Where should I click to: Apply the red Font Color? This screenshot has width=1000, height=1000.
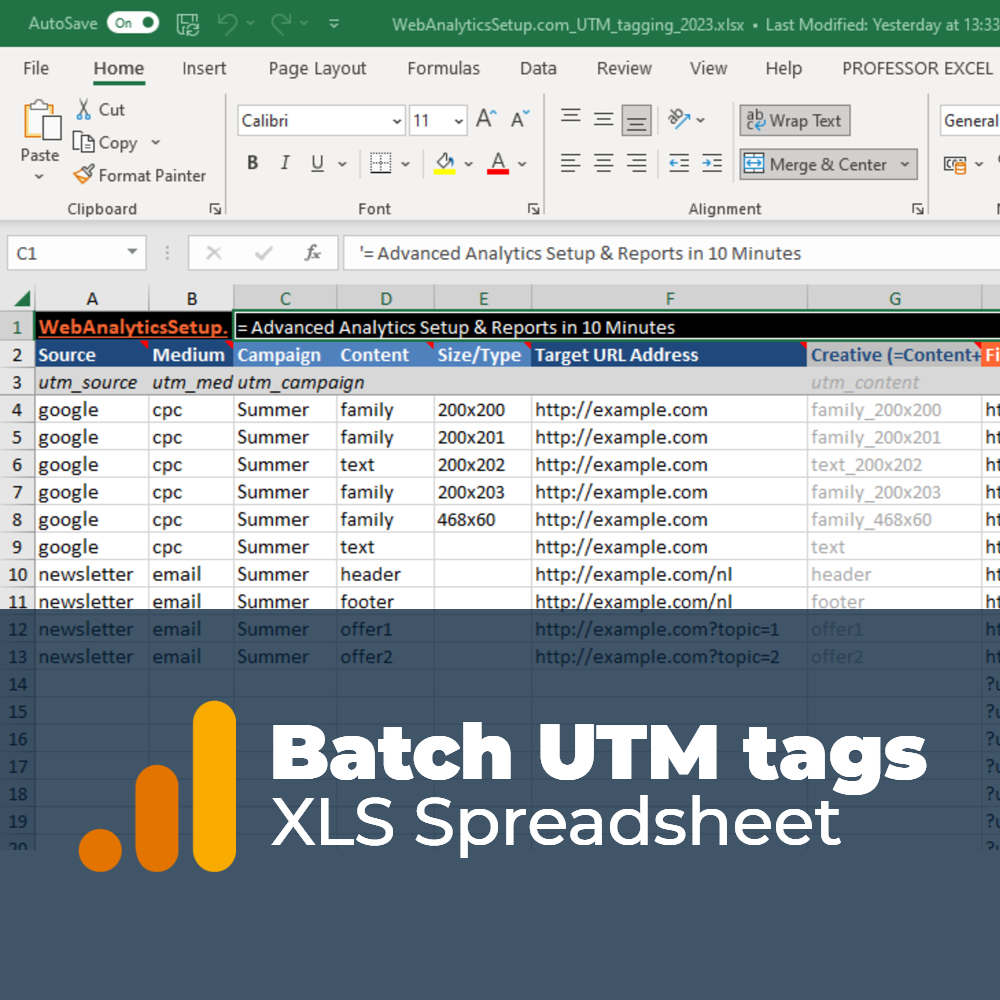coord(498,163)
